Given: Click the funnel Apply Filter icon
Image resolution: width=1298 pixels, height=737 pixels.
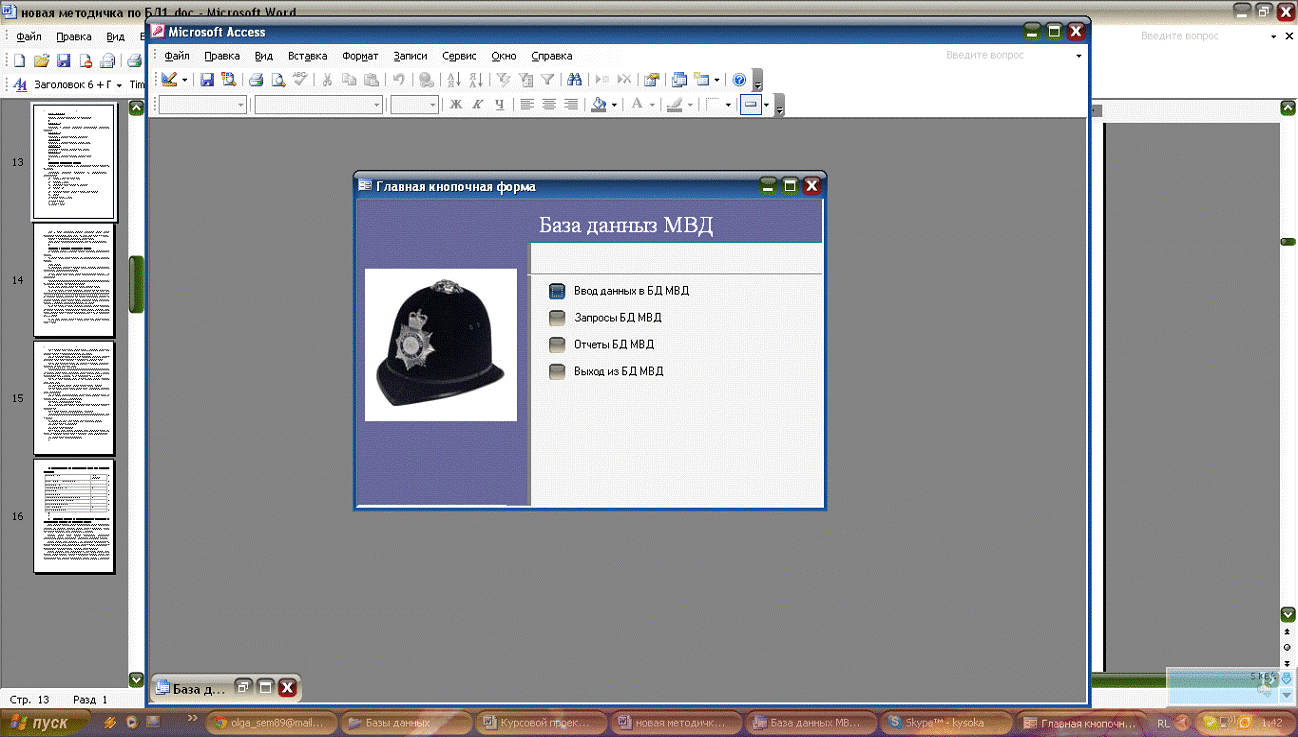Looking at the screenshot, I should pos(548,80).
